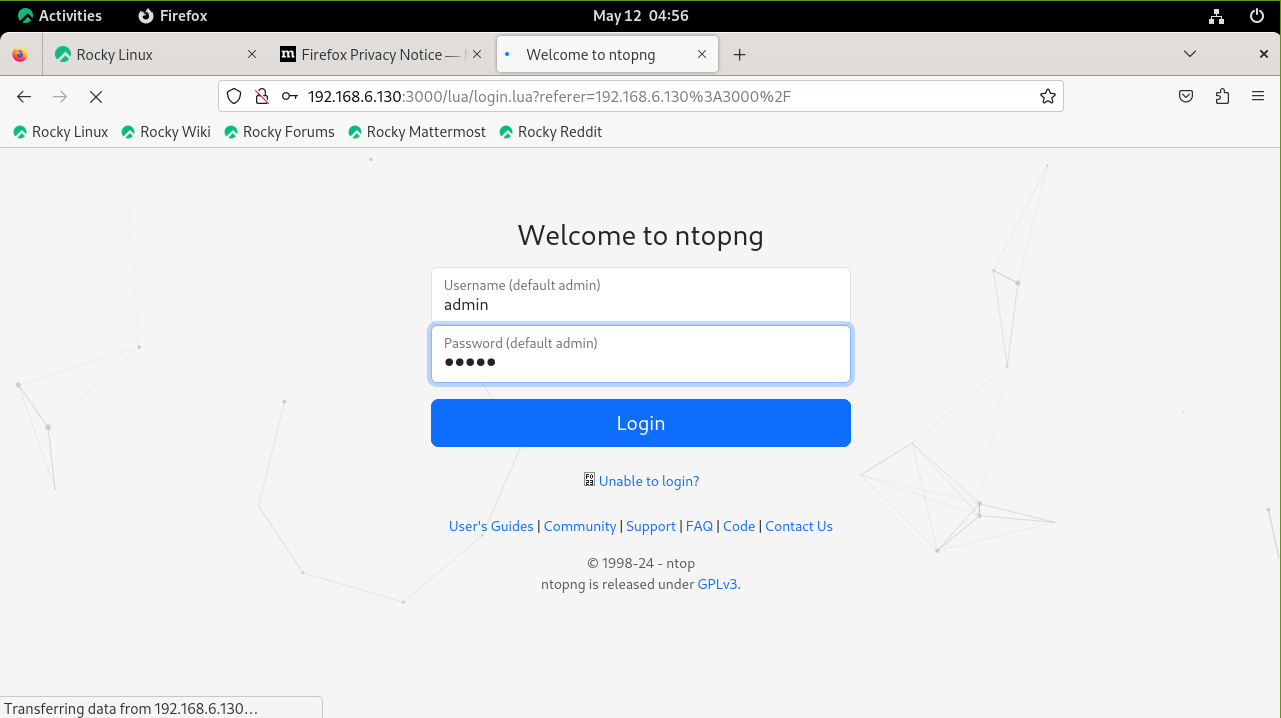The image size is (1281, 718).
Task: Switch to the Firefox Privacy Notice tab
Action: (x=382, y=55)
